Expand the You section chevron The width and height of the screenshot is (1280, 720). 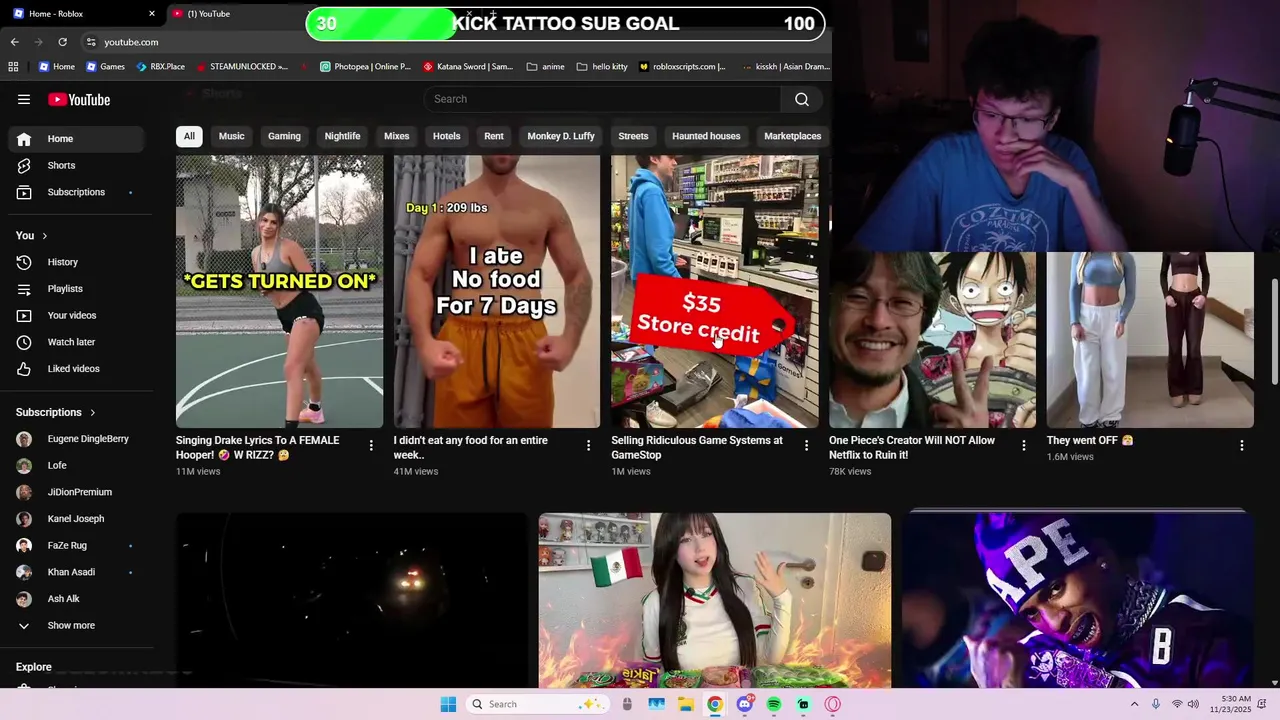(44, 236)
